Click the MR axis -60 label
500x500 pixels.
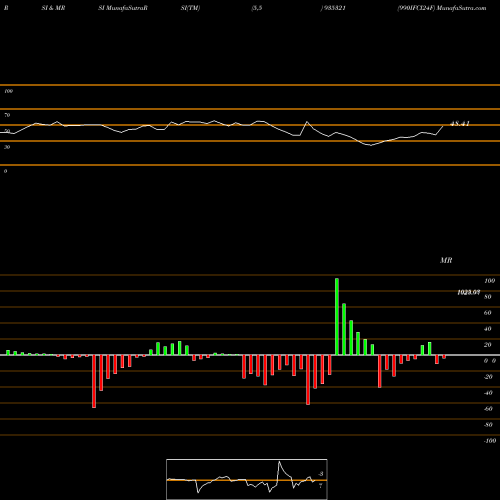coord(488,409)
